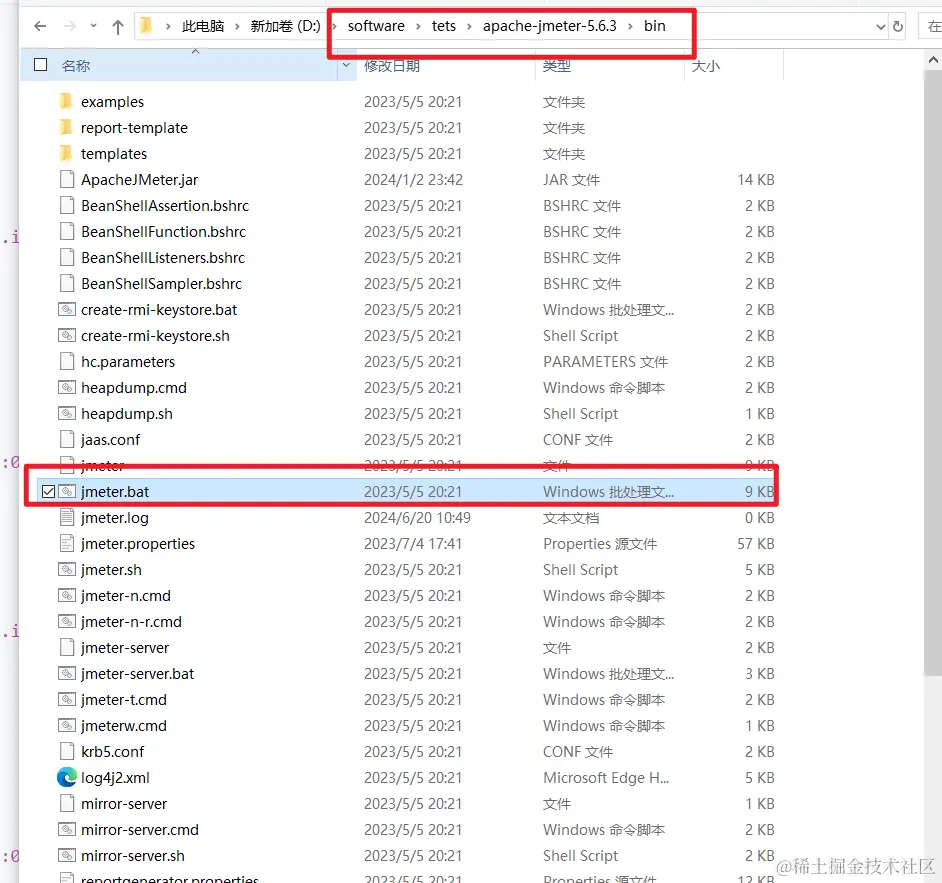Sort by 名称 column

[76, 65]
